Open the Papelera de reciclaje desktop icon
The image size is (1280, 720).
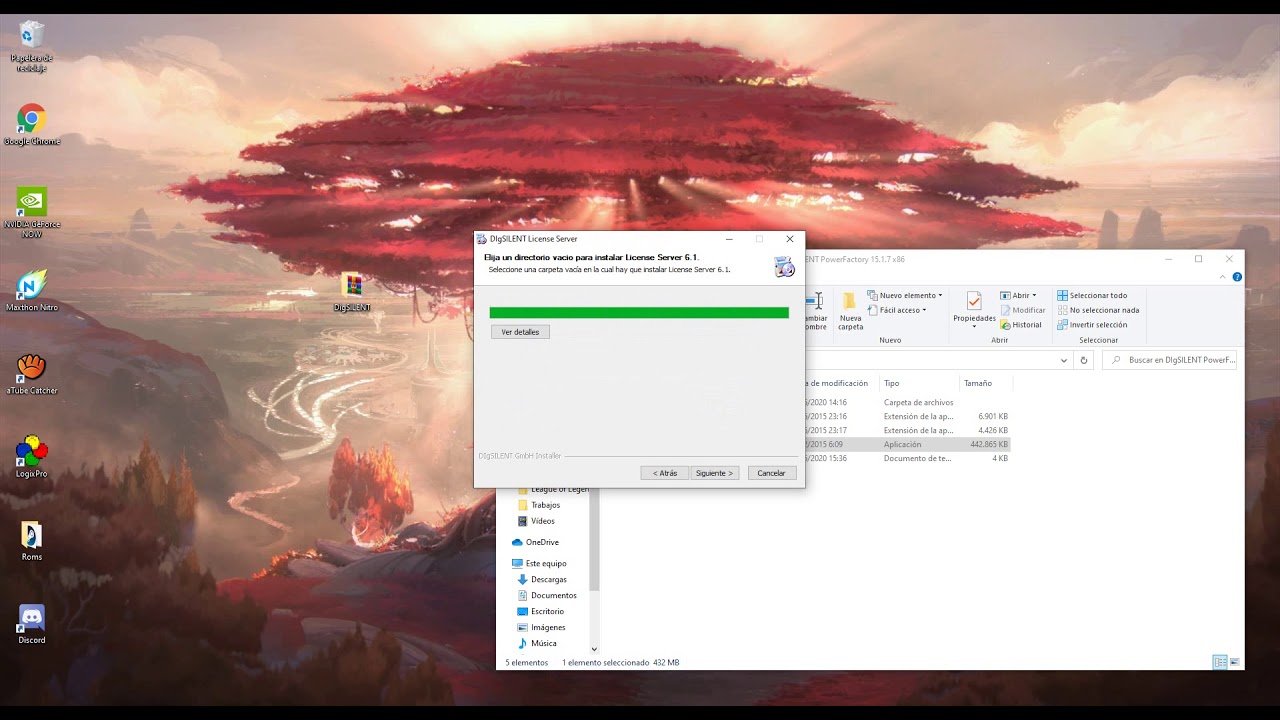tap(32, 46)
